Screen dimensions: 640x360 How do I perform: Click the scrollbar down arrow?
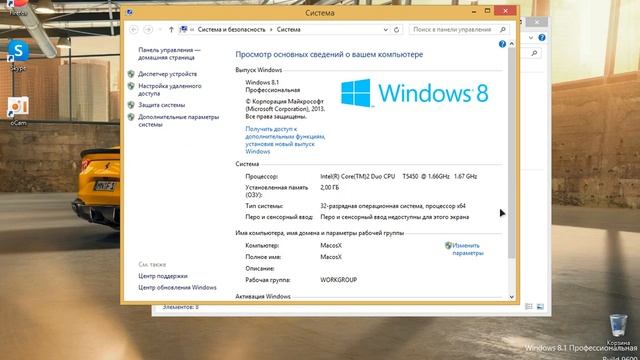pos(511,297)
